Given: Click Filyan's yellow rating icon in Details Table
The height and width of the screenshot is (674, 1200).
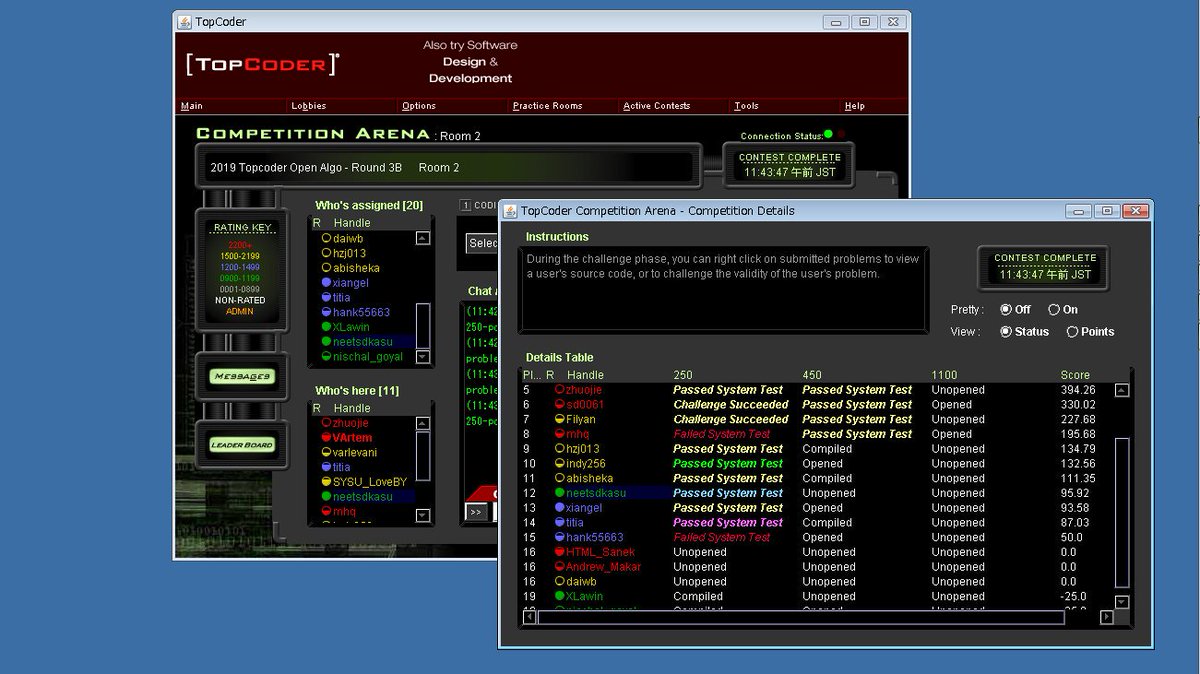Looking at the screenshot, I should tap(559, 419).
